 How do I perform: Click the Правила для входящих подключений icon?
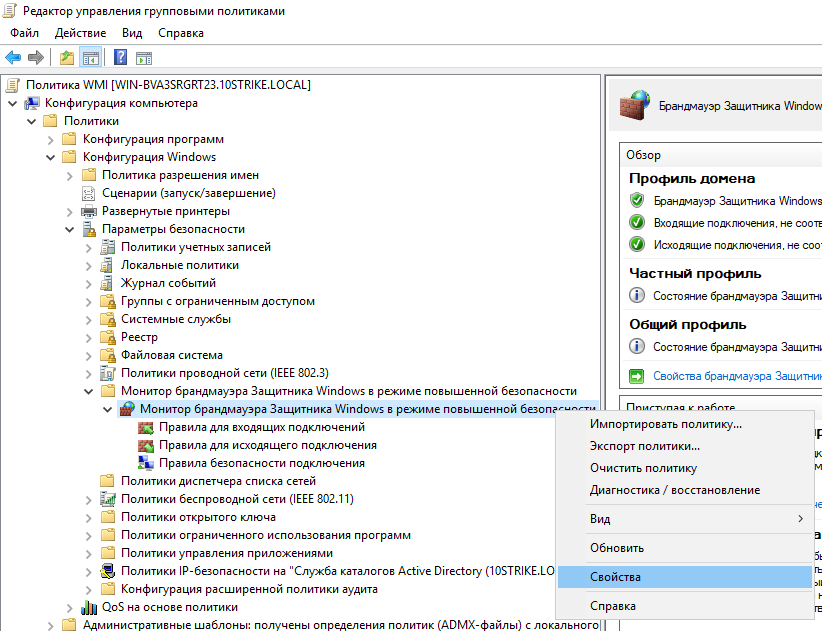[x=146, y=428]
